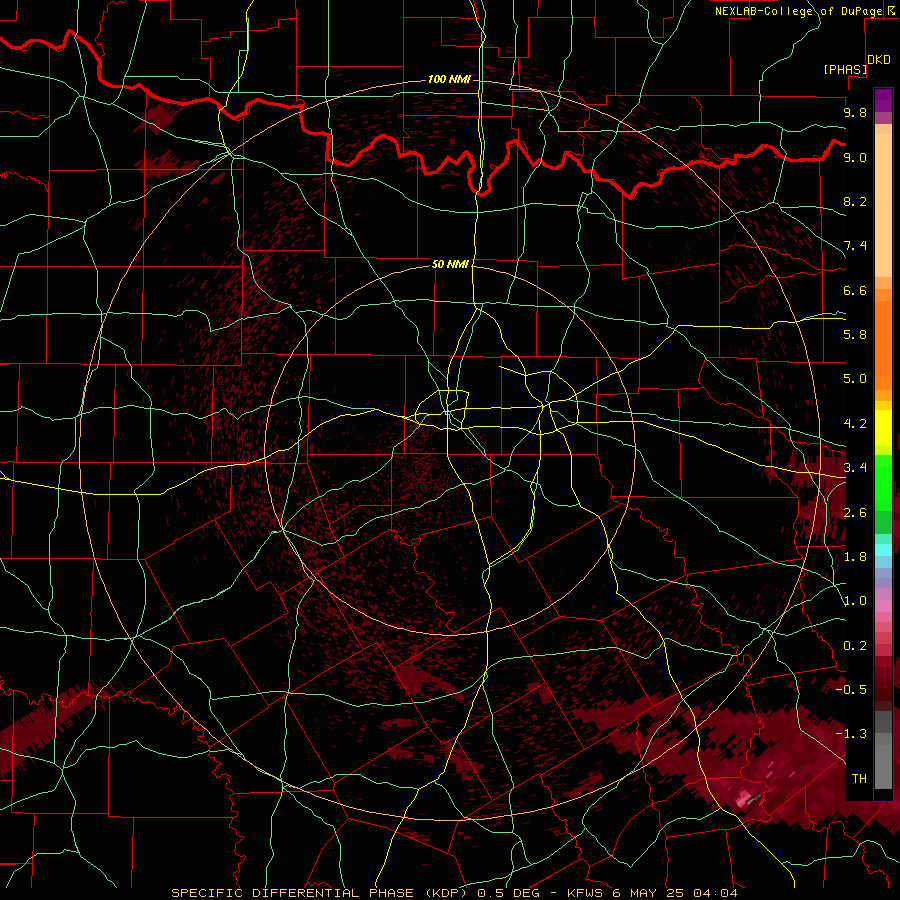
Task: Click the 0.2 scale value label
Action: [x=855, y=646]
